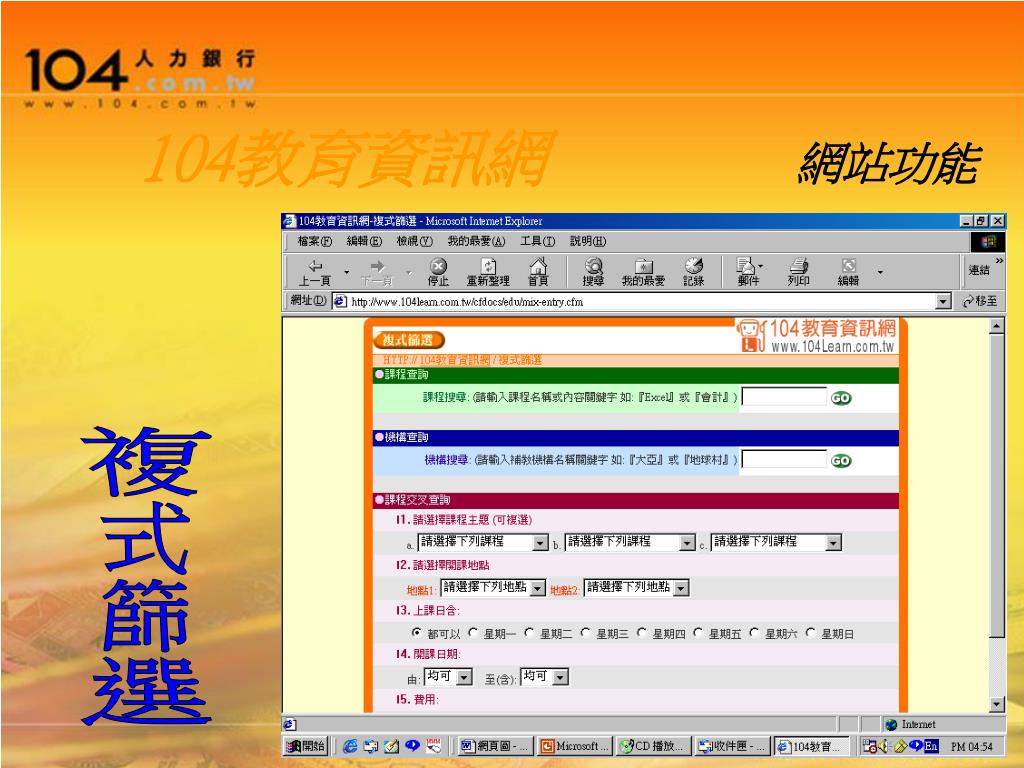Viewport: 1024px width, 768px height.
Task: Click GO button for 課程搜尋
Action: (840, 398)
